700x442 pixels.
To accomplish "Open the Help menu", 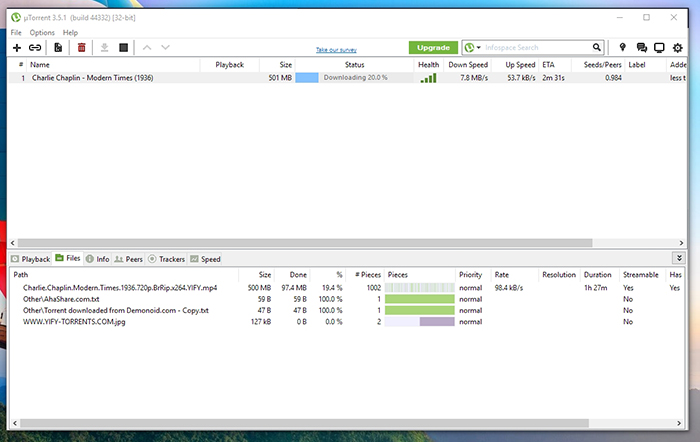I will 70,33.
